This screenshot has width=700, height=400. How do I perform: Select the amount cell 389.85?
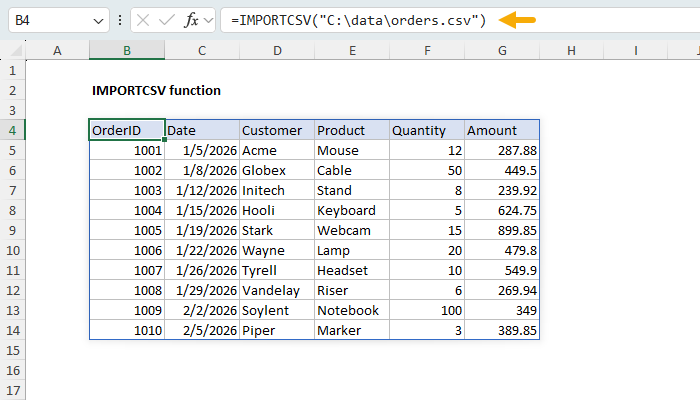coord(502,330)
